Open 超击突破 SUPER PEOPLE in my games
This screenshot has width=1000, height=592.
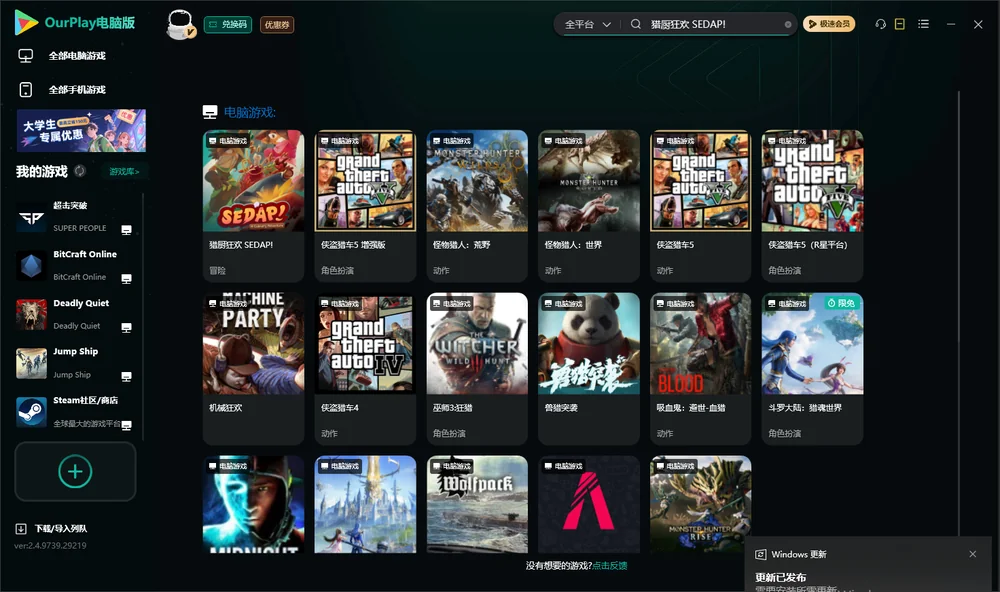75,217
